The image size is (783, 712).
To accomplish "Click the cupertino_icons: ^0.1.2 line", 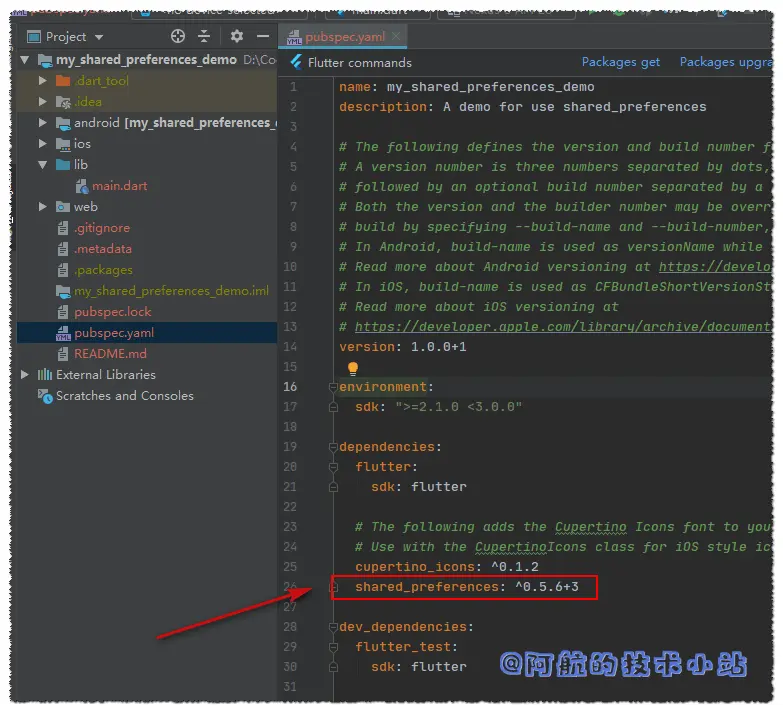I will 446,567.
